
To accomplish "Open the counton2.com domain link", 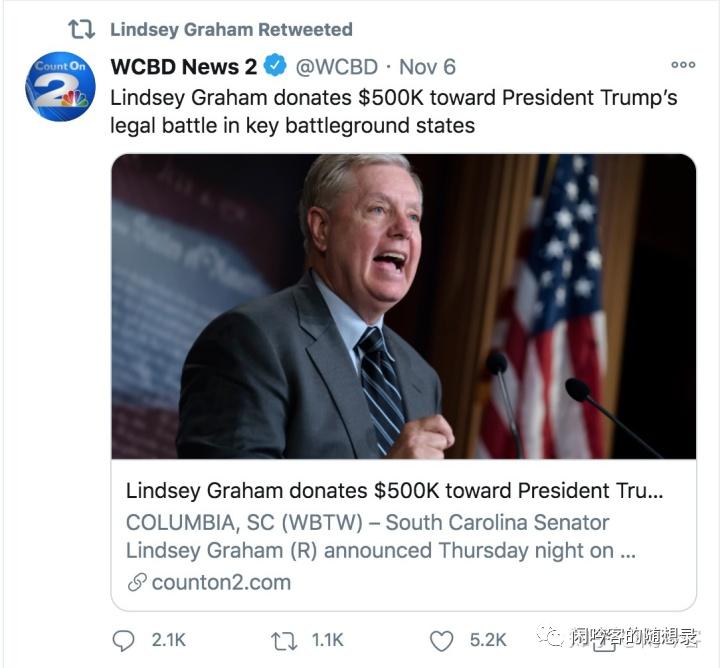I will click(221, 583).
